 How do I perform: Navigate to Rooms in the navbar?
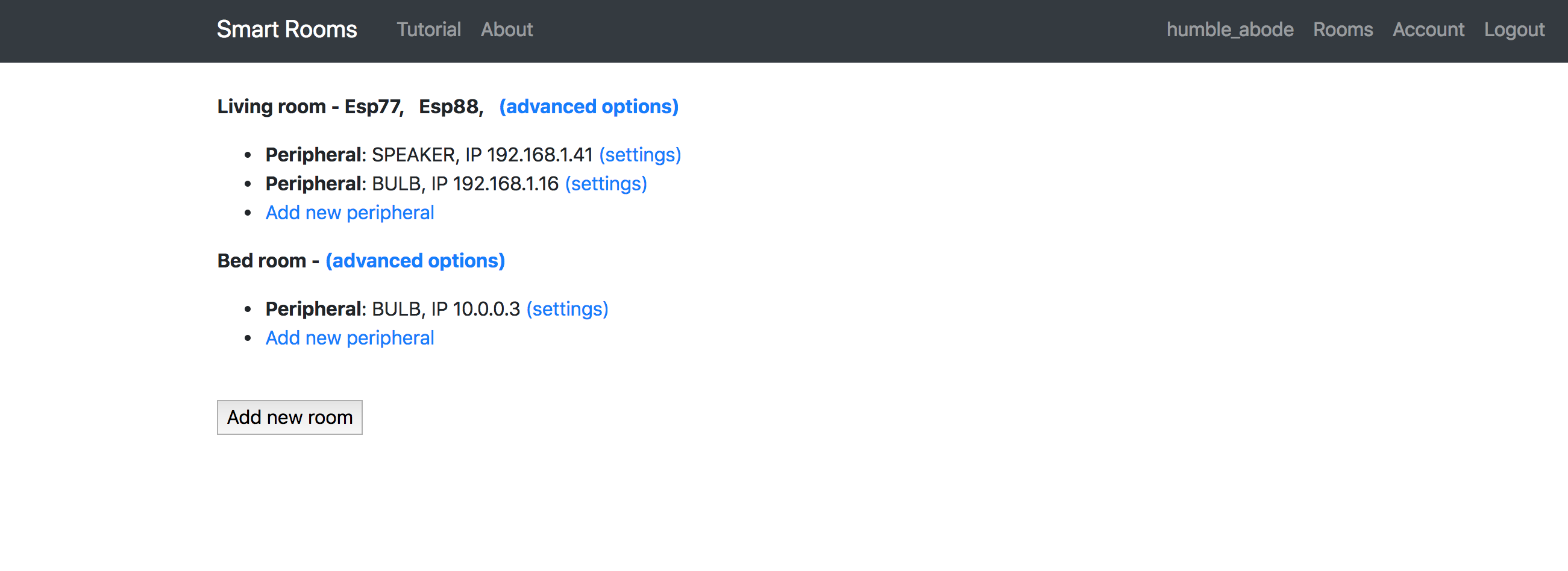pos(1342,29)
